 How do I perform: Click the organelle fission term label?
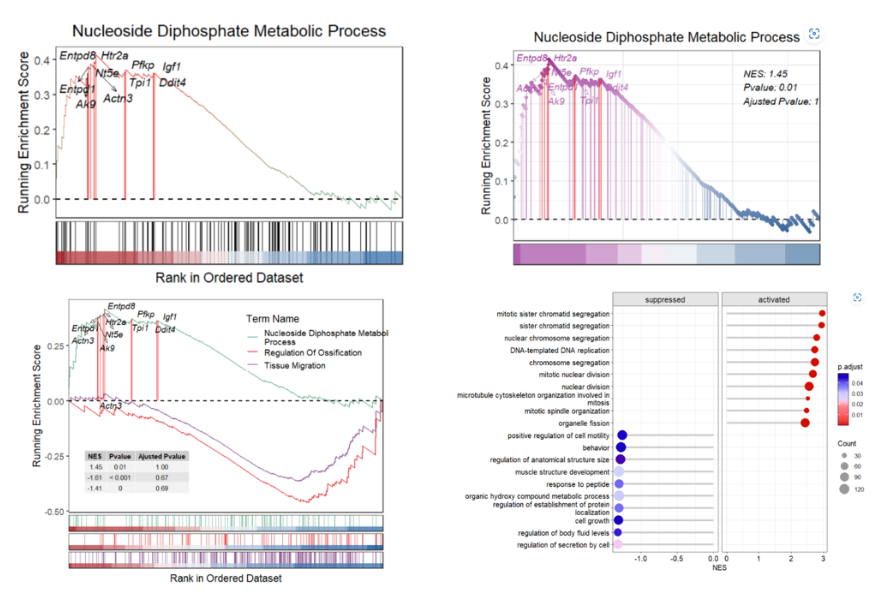pyautogui.click(x=584, y=423)
